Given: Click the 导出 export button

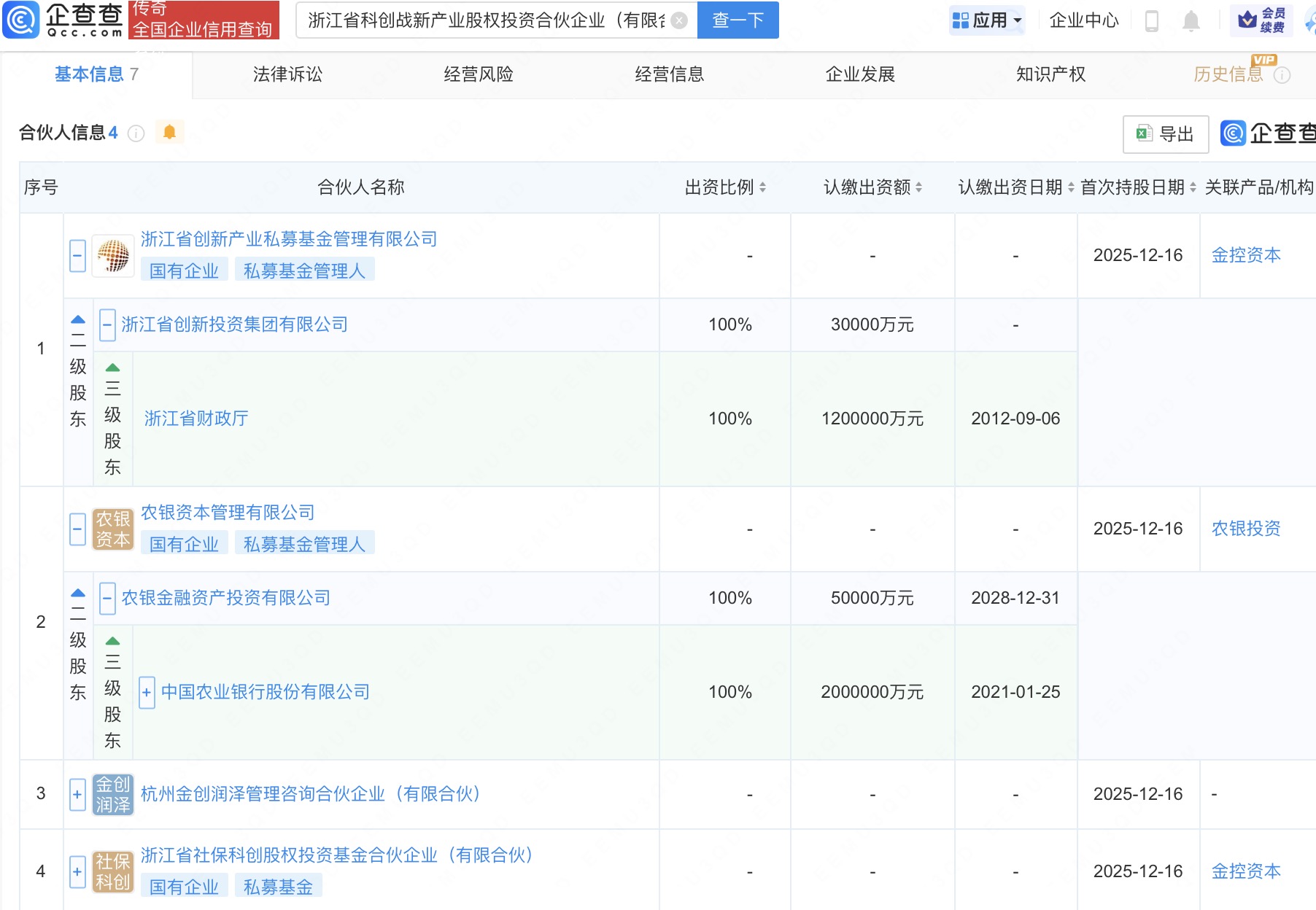Looking at the screenshot, I should [x=1165, y=134].
